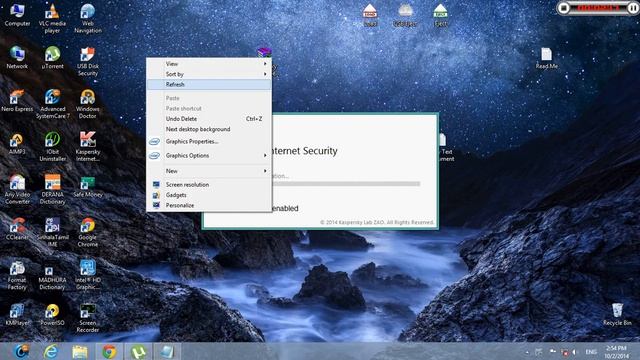Open CCleaner from the taskbar

(x=21, y=351)
